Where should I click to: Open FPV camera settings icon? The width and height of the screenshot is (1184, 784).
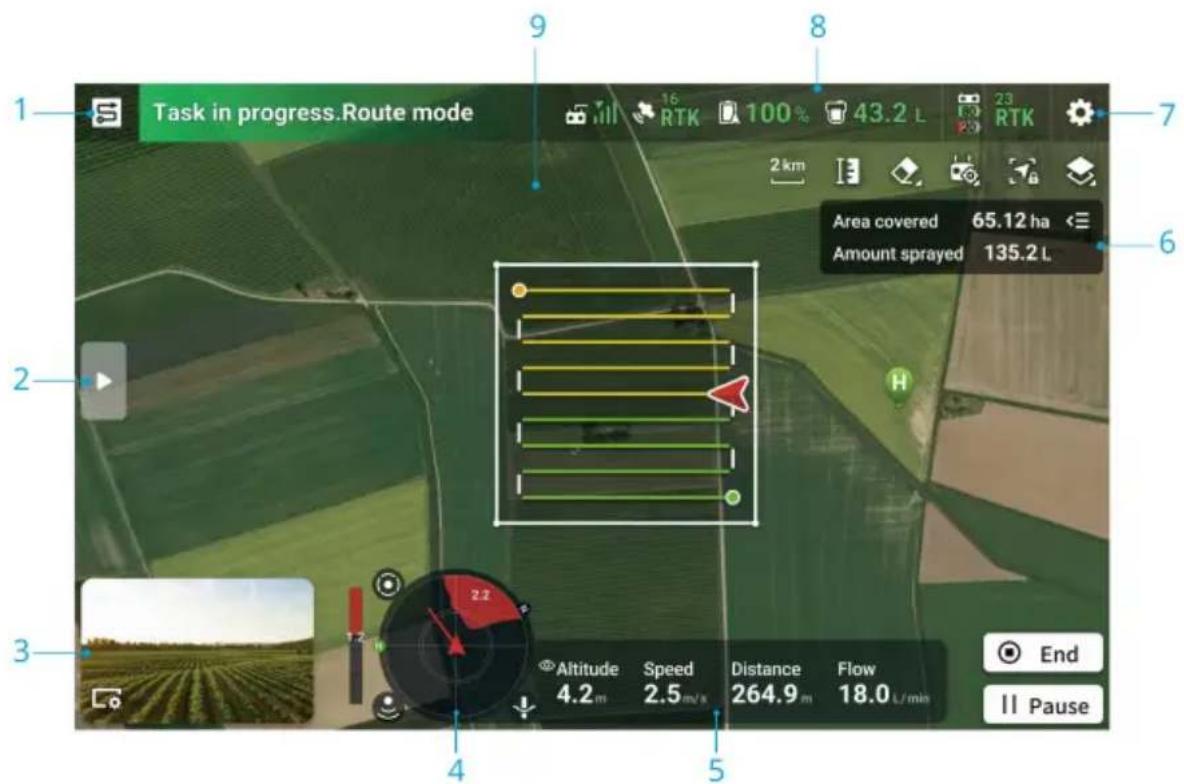(x=106, y=699)
